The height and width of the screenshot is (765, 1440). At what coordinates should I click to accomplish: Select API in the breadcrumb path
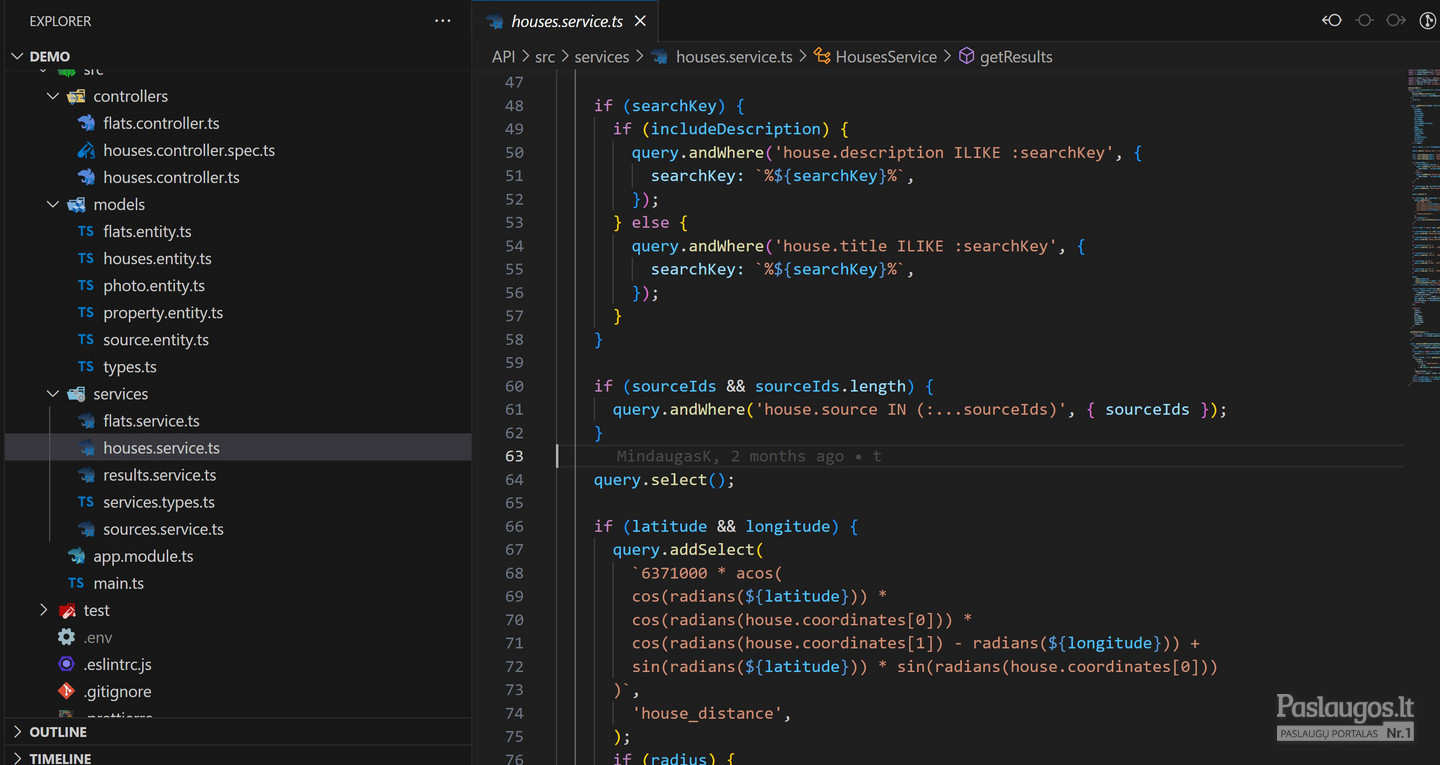click(503, 57)
